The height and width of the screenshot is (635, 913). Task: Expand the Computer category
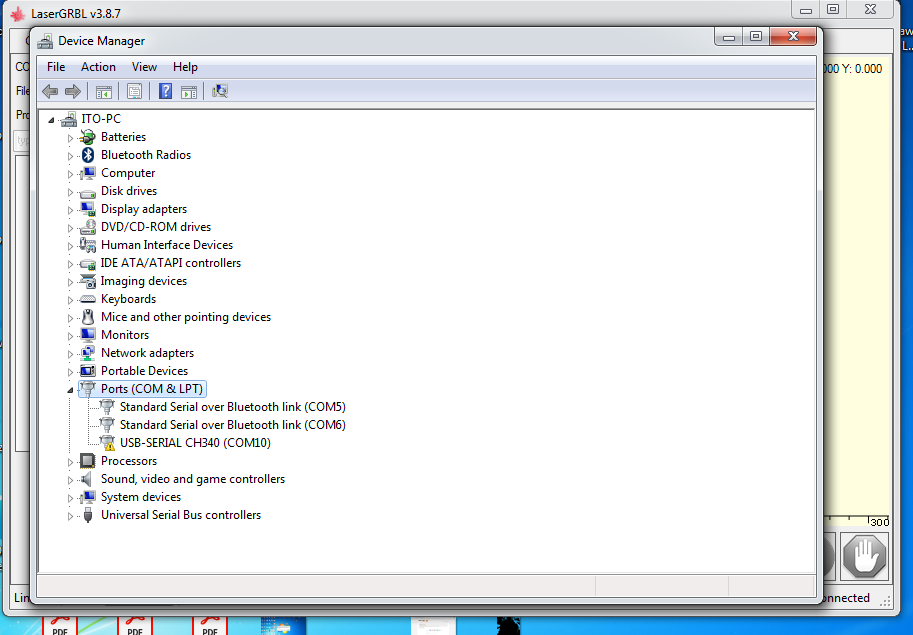pyautogui.click(x=70, y=174)
